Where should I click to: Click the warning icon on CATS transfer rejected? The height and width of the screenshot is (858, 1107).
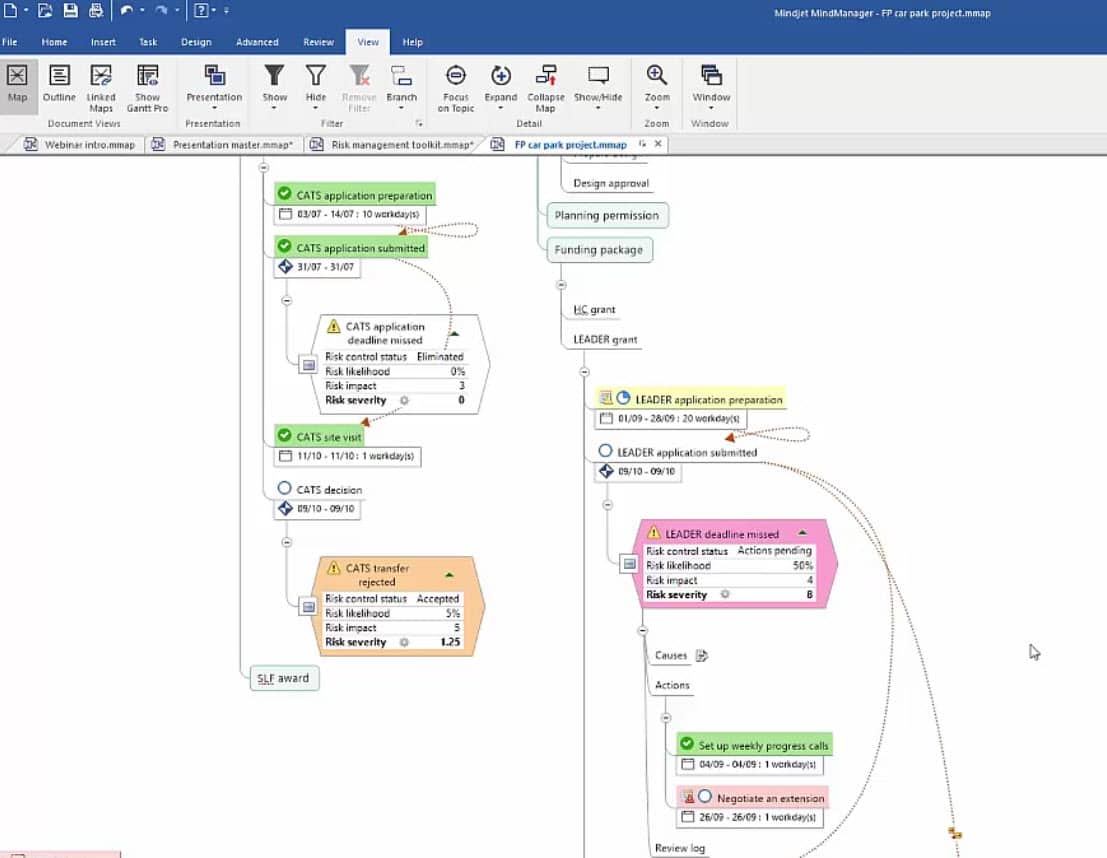tap(334, 567)
